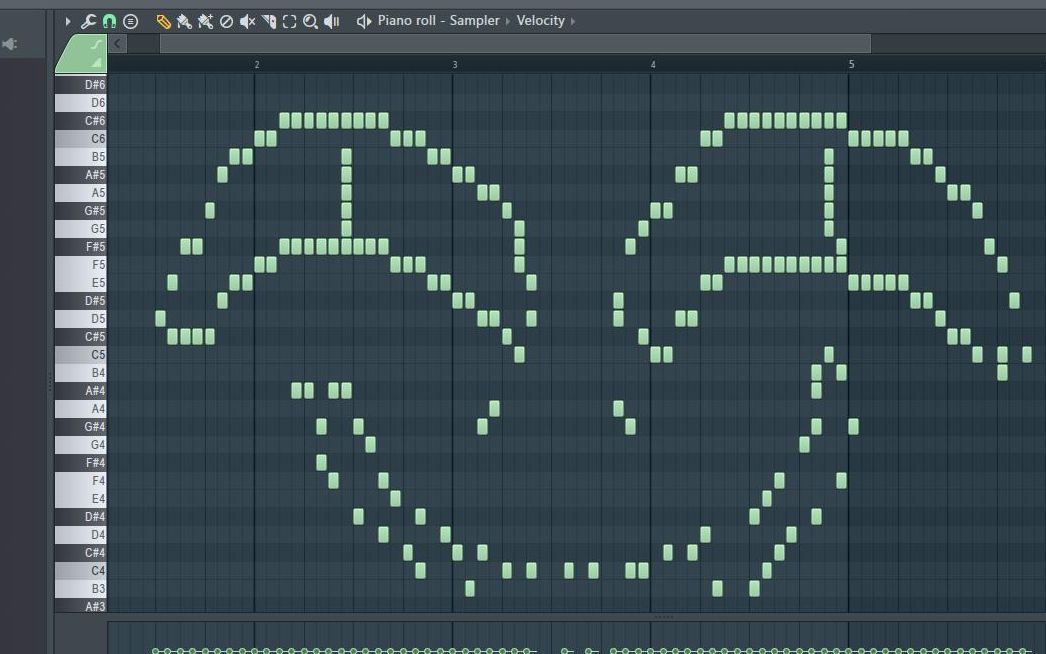
Task: Select the Delete tool
Action: 227,21
